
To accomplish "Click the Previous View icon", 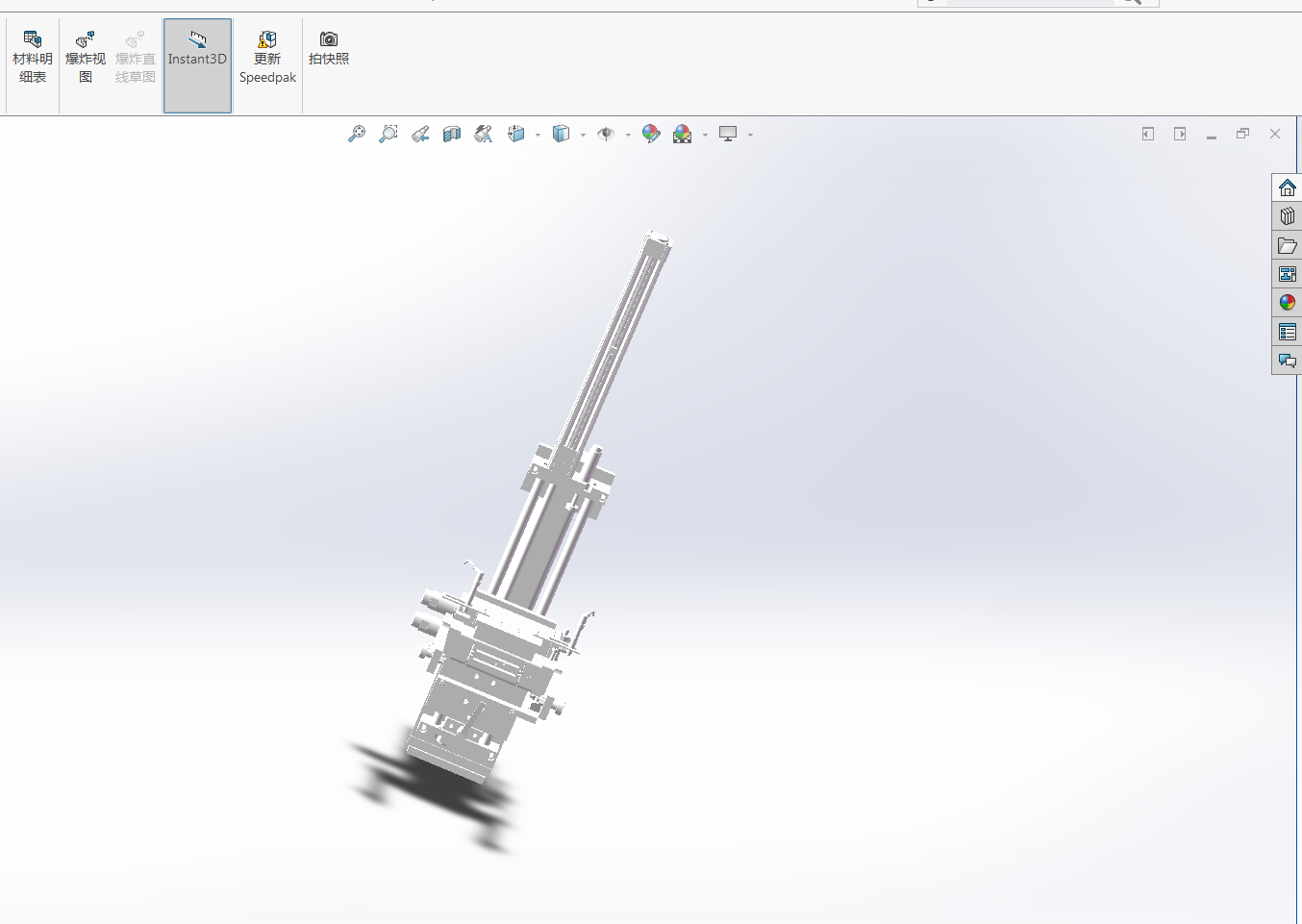I will pos(420,135).
